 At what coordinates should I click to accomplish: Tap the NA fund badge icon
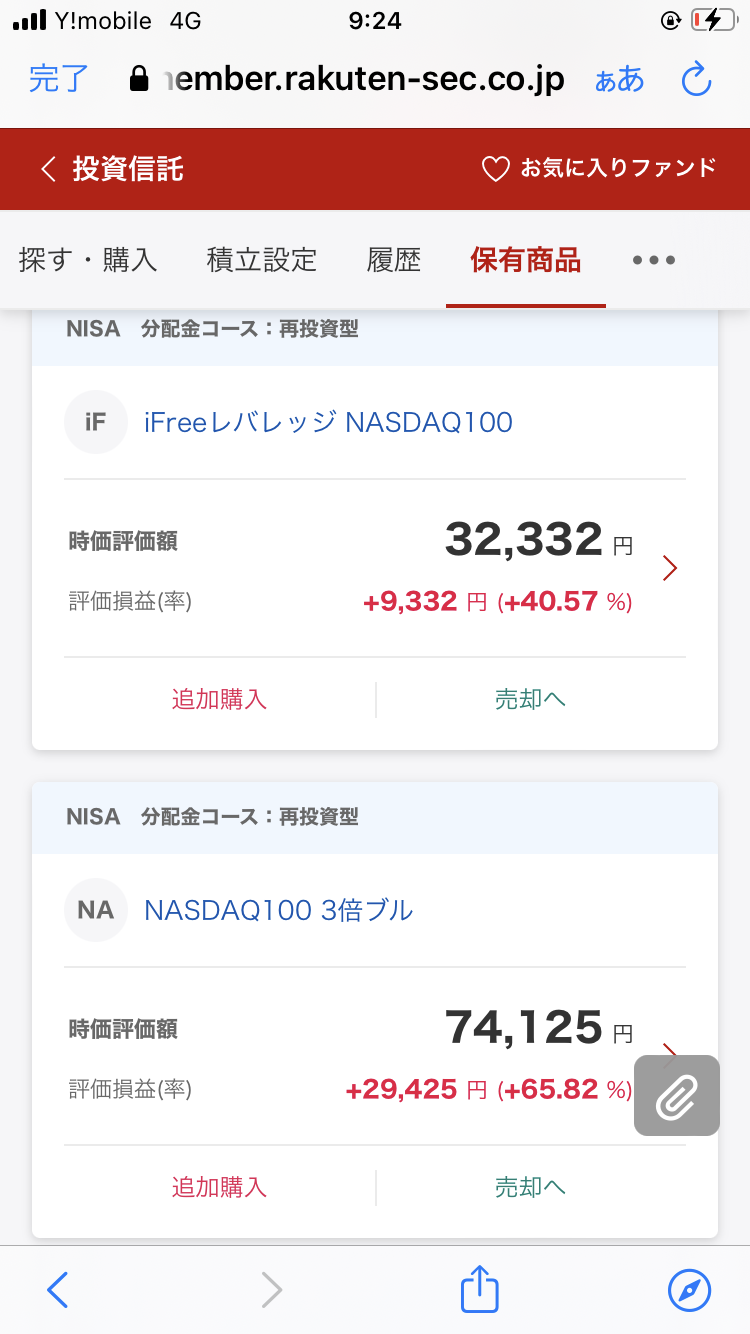click(96, 910)
